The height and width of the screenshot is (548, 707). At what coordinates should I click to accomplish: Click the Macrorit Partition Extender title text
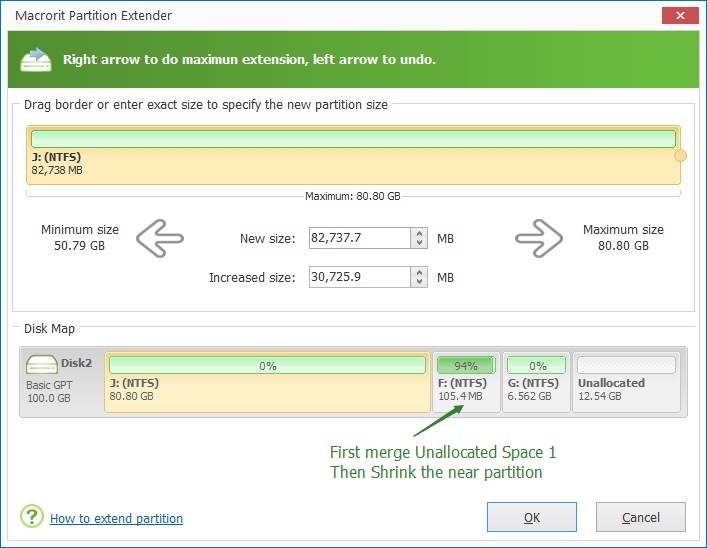tap(93, 16)
